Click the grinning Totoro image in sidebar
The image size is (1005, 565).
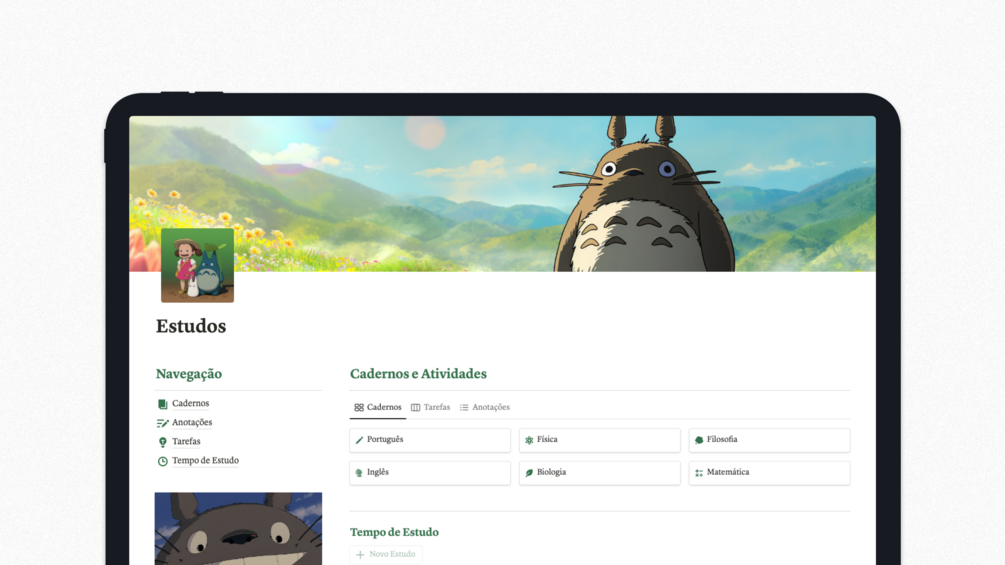[x=238, y=528]
